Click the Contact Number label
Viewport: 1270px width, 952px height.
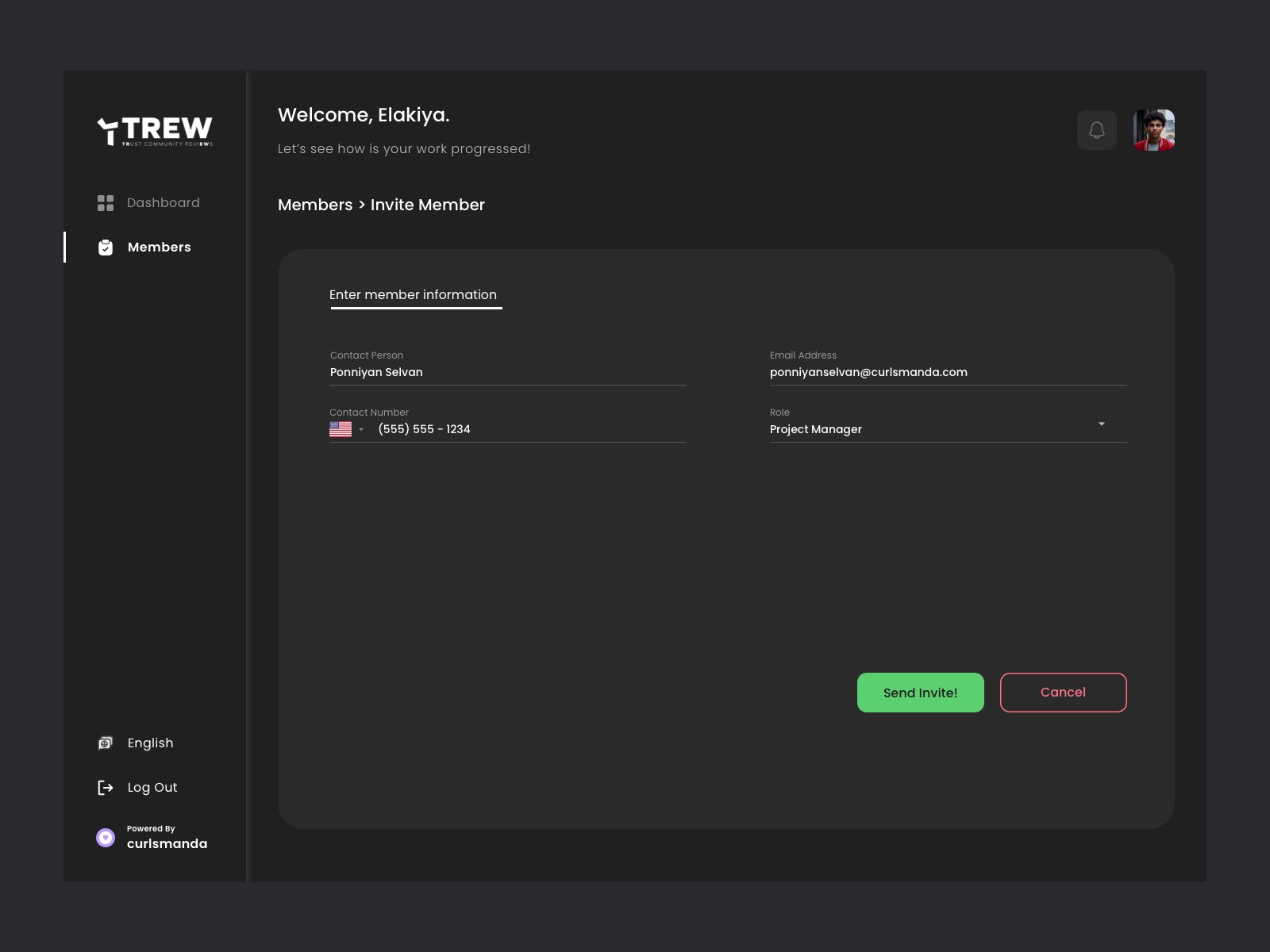click(369, 413)
